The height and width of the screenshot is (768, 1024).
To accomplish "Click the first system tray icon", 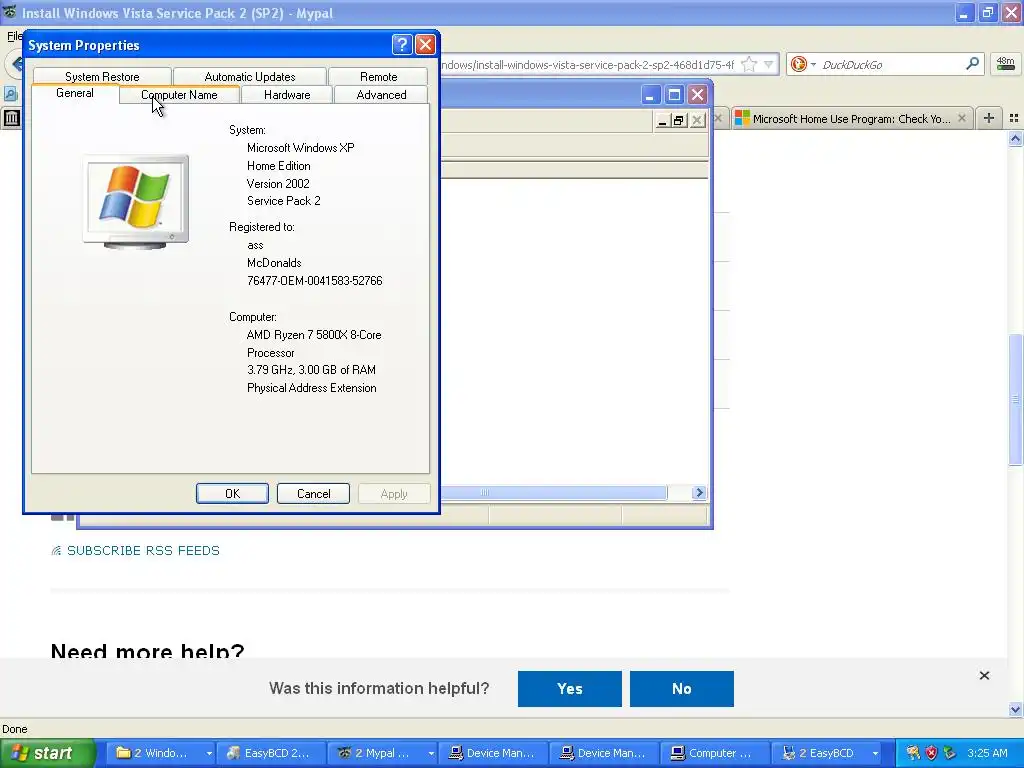I will click(913, 753).
